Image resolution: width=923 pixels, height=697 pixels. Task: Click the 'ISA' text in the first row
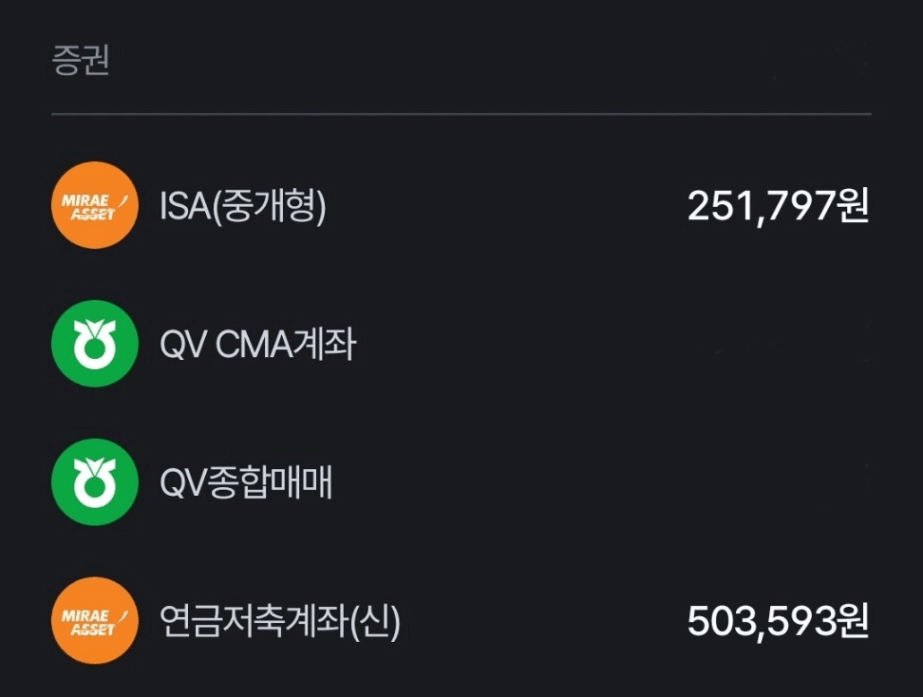[x=185, y=206]
